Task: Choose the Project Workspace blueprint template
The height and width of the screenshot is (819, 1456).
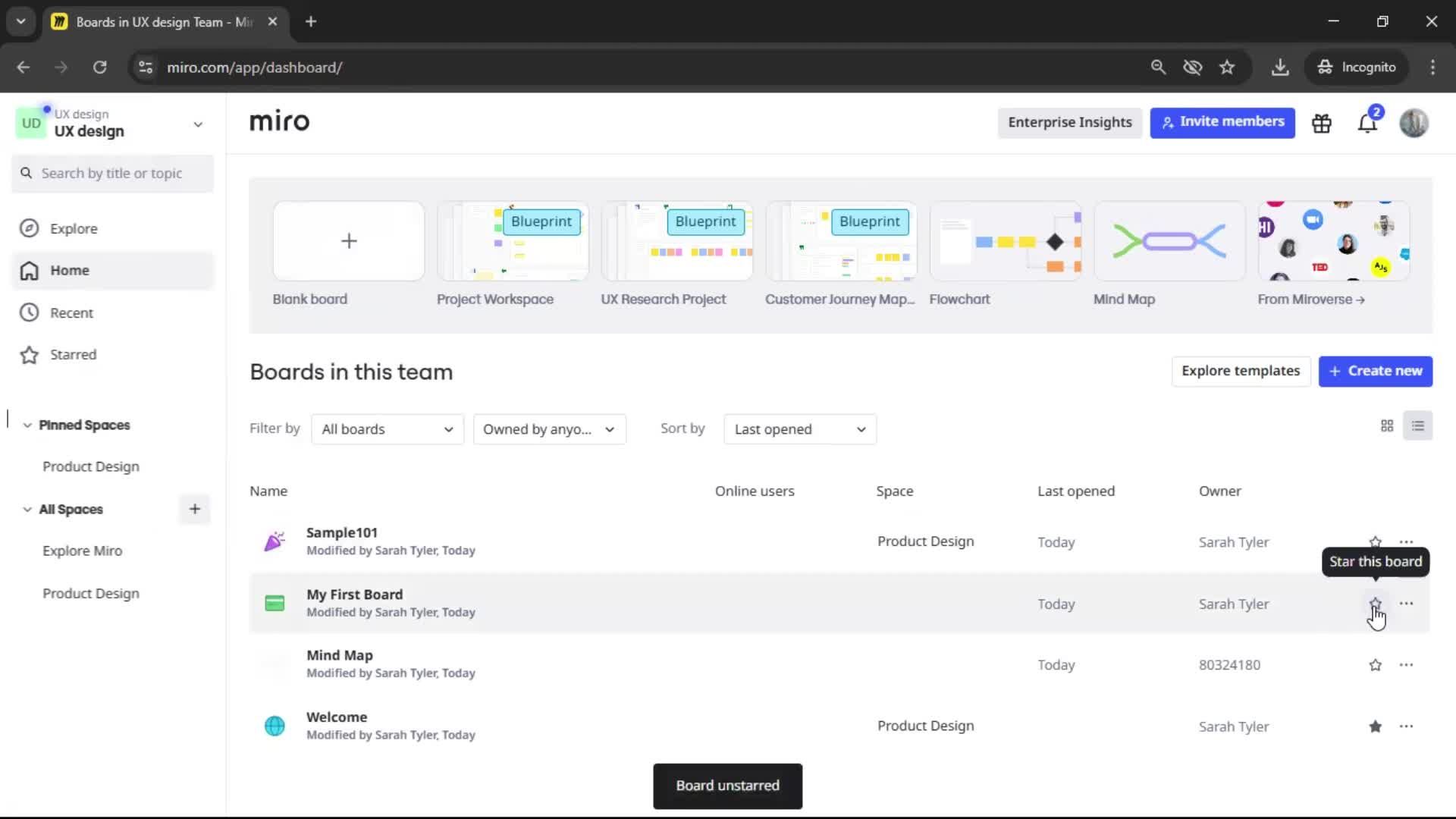Action: tap(513, 241)
